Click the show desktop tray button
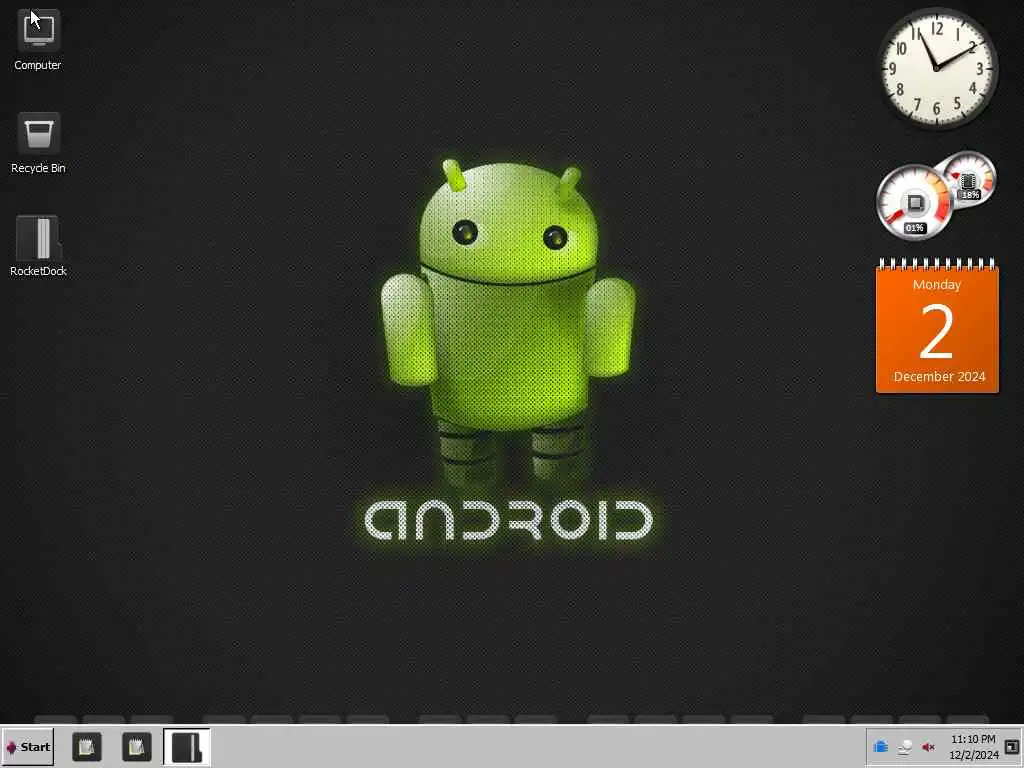1024x768 pixels. tap(1012, 746)
